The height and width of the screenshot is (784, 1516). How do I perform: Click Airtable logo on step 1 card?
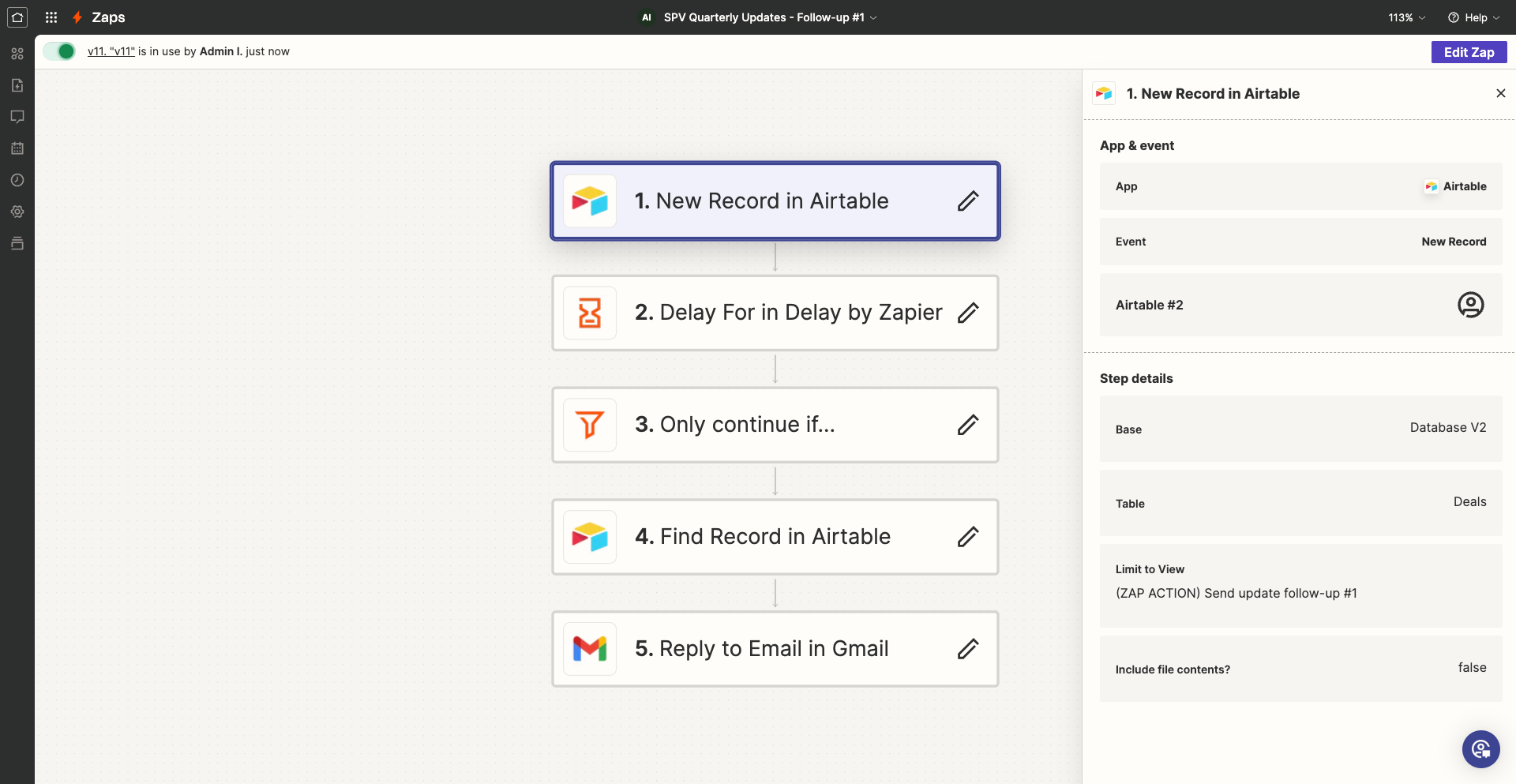tap(590, 201)
